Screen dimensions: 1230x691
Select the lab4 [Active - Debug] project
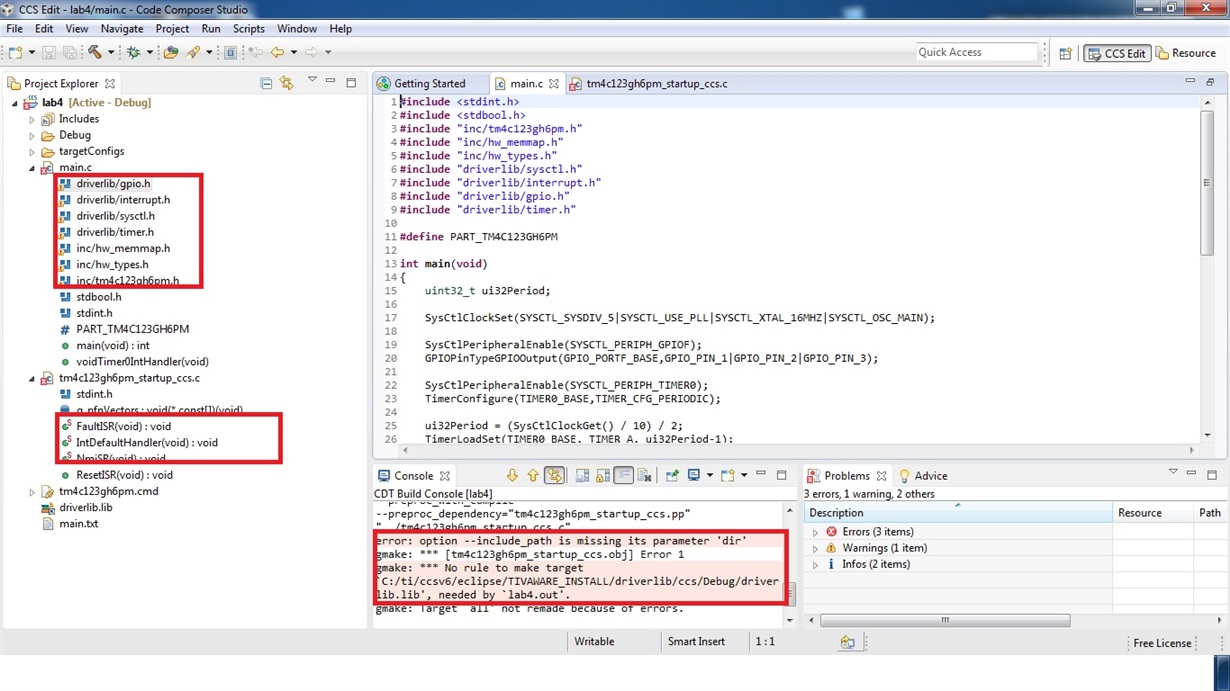(x=96, y=103)
